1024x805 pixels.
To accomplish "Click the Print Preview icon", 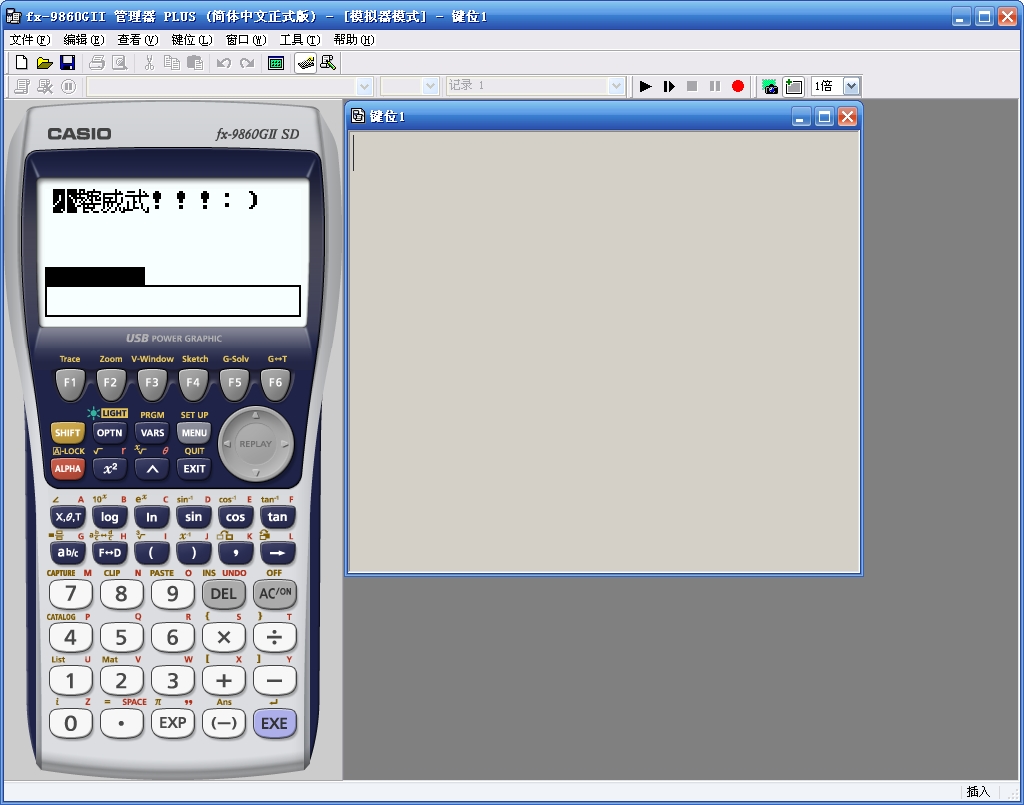I will [x=120, y=63].
